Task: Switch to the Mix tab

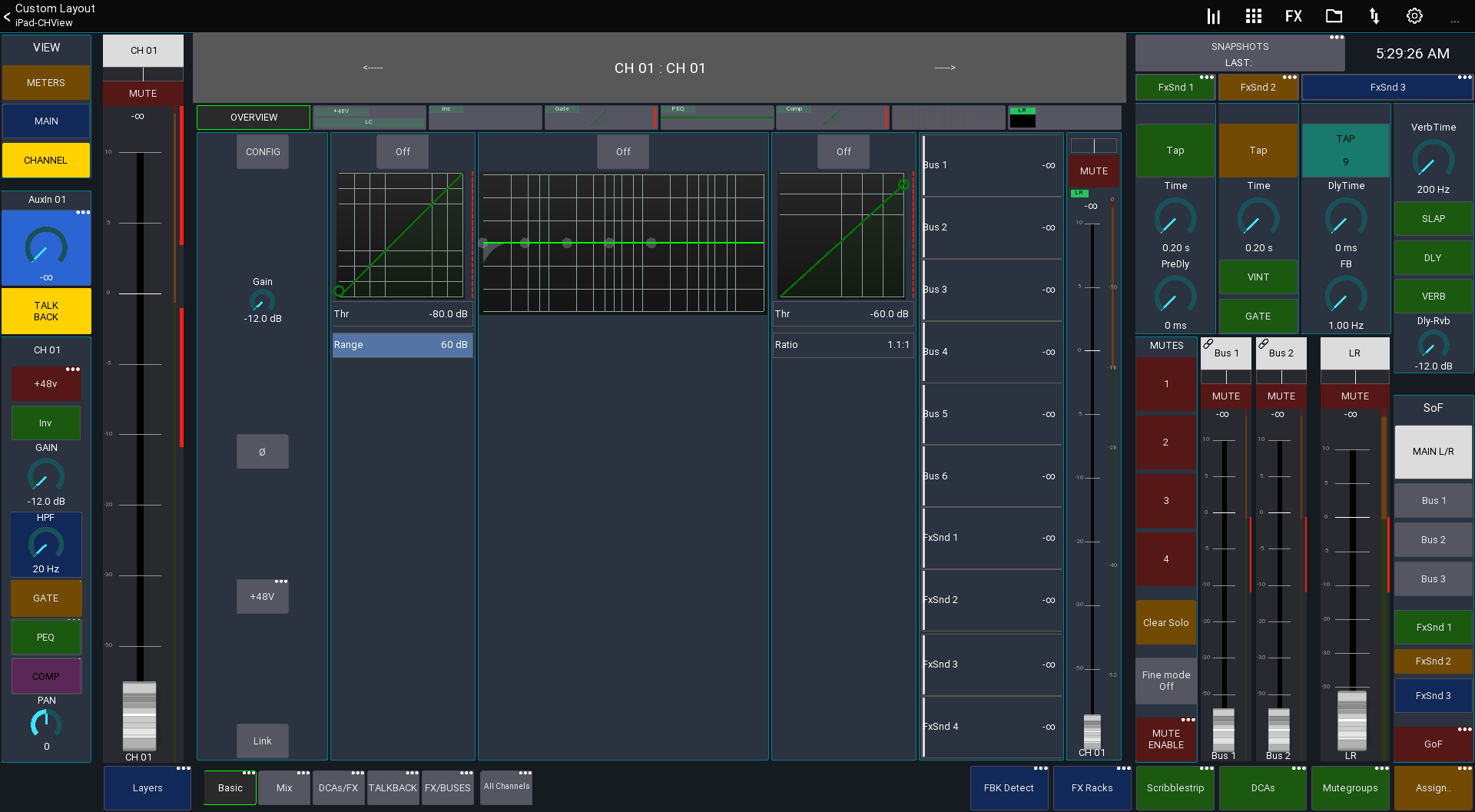Action: click(x=284, y=788)
